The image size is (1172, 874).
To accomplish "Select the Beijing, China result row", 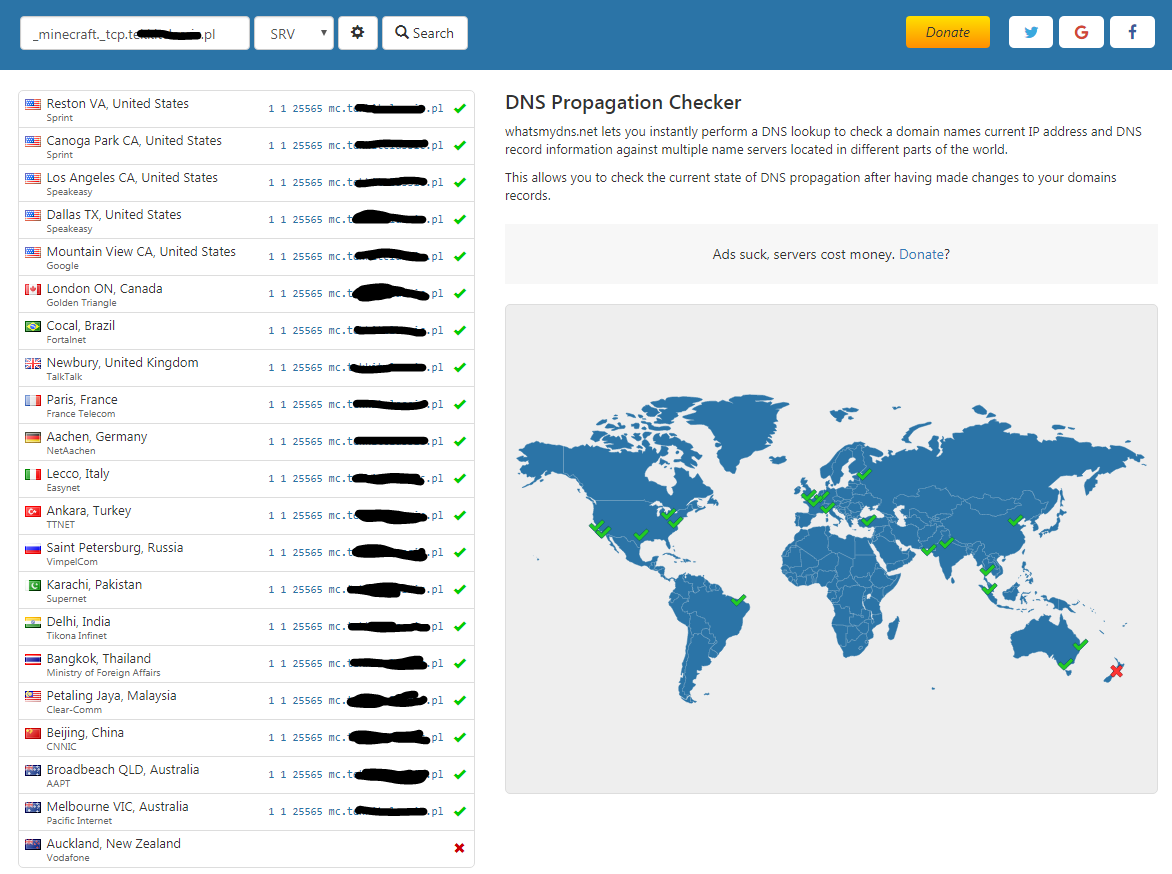I will tap(246, 738).
